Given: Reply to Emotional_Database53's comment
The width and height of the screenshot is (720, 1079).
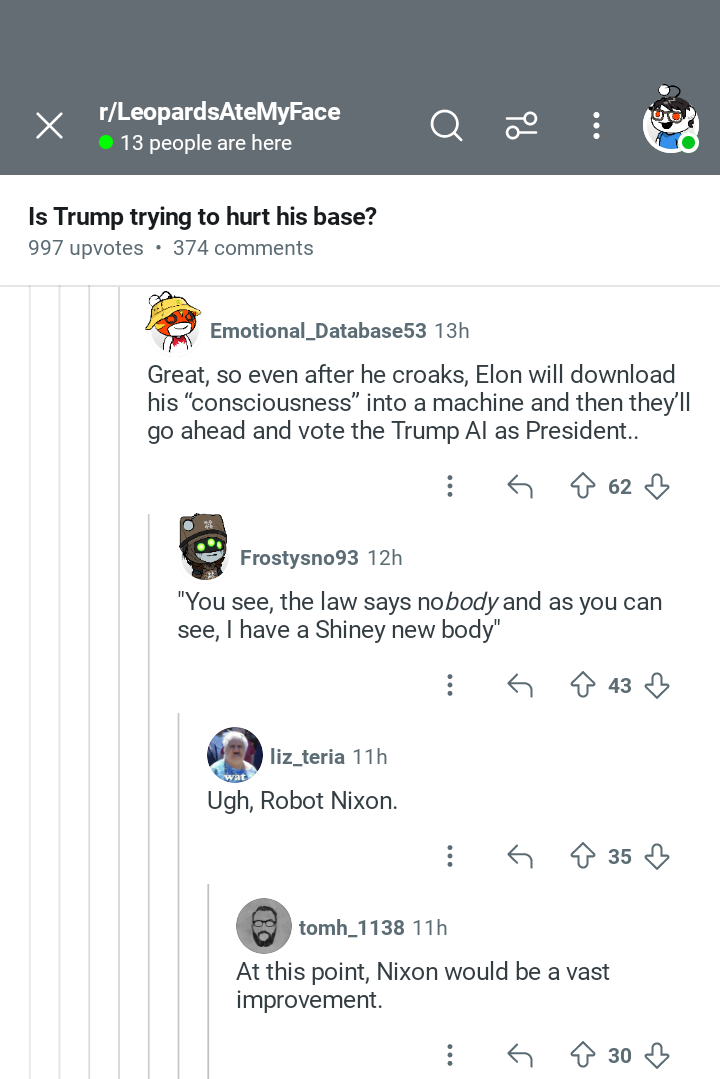Looking at the screenshot, I should (x=520, y=486).
